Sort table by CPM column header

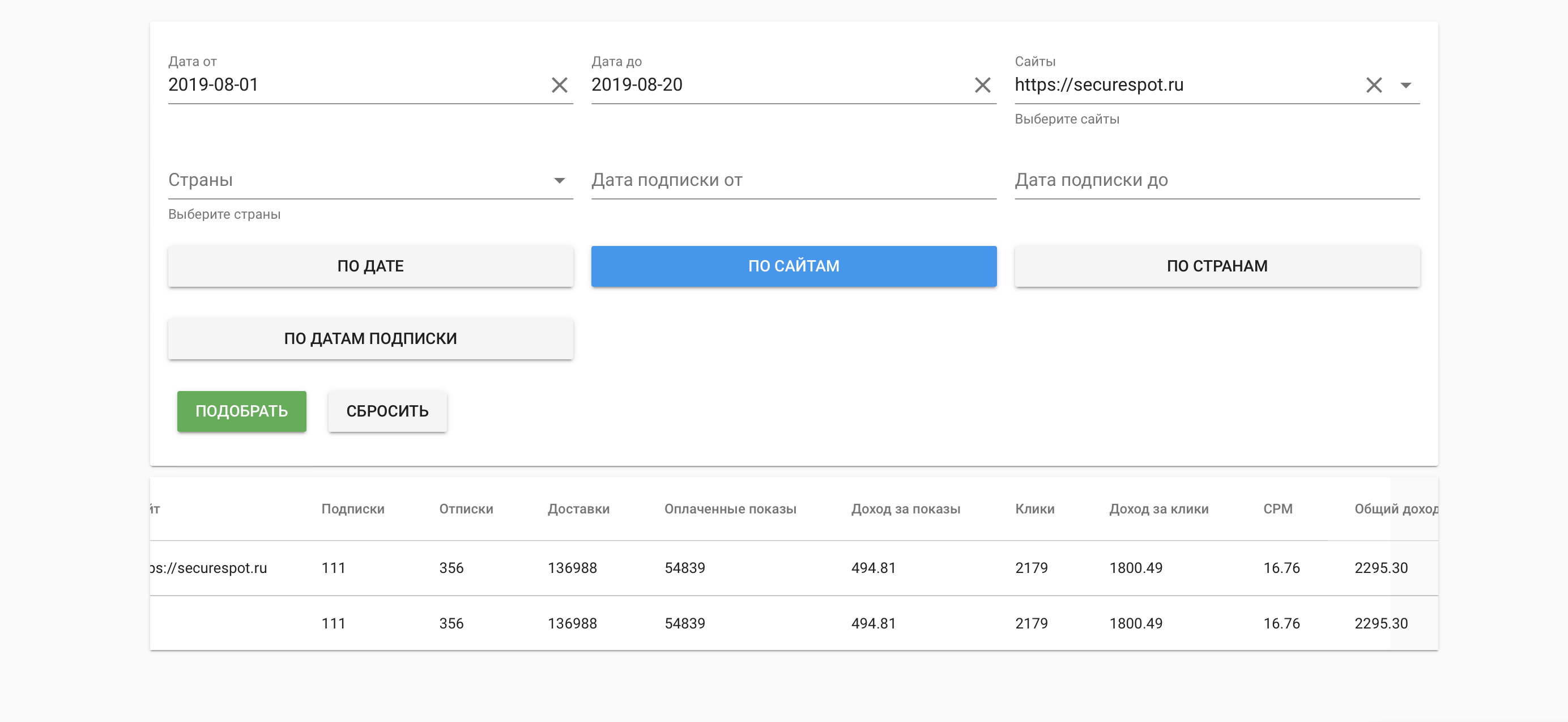click(x=1277, y=509)
